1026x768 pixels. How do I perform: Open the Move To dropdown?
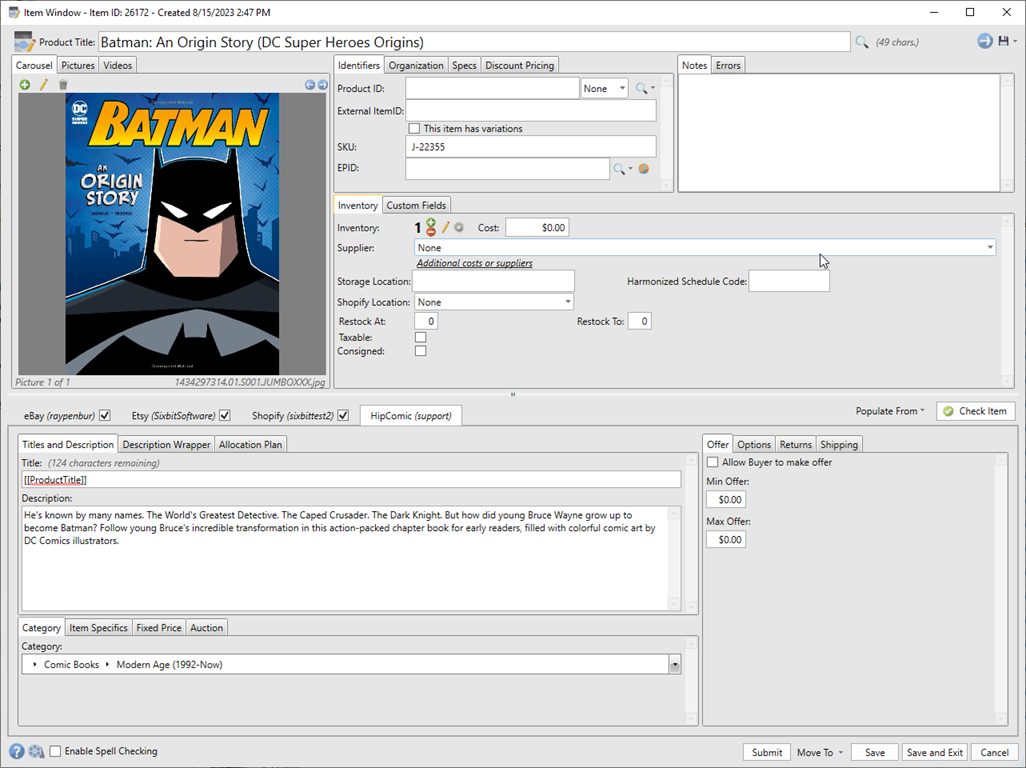tap(819, 752)
